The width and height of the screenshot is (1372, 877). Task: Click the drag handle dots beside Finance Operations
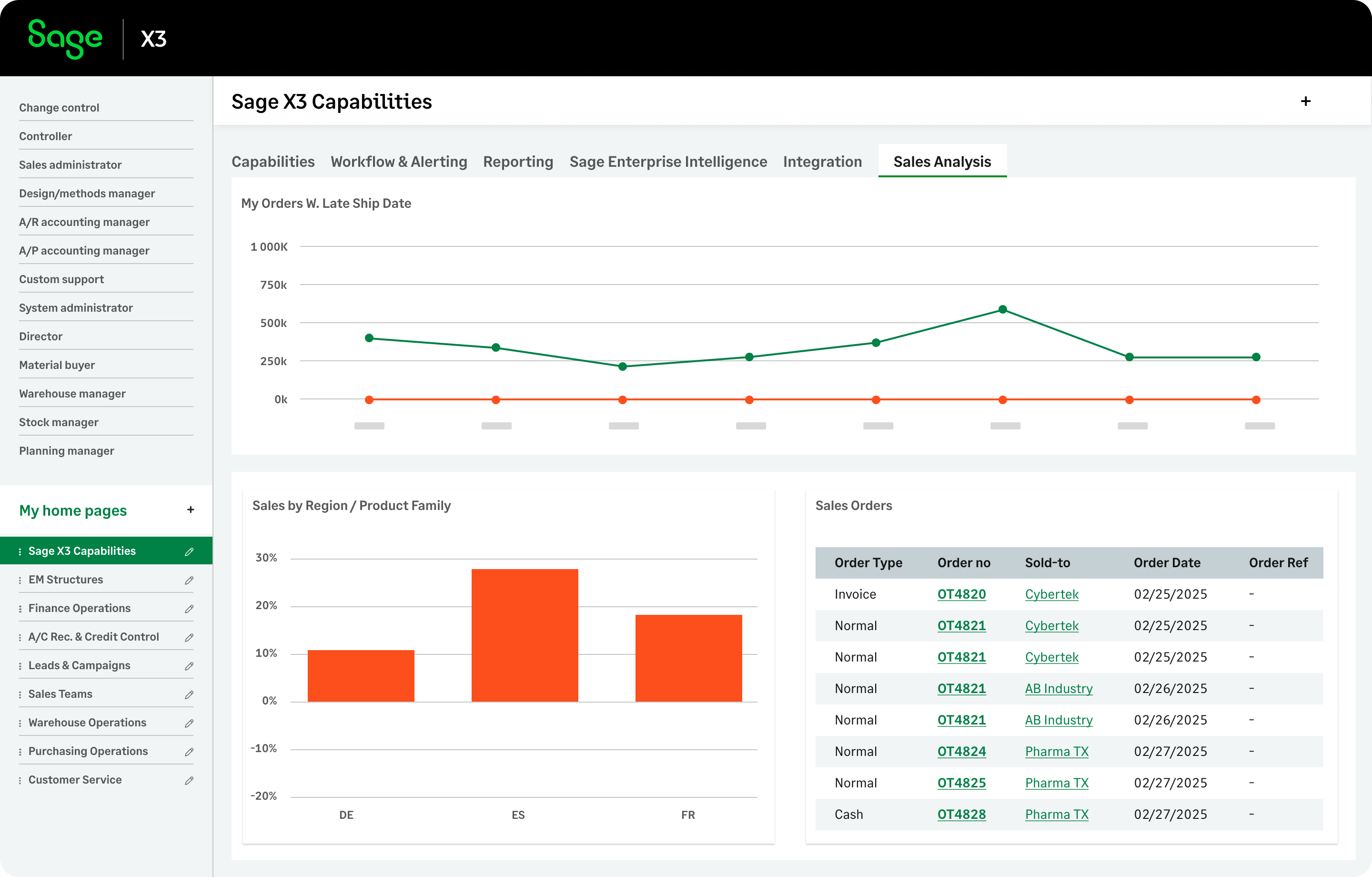(x=20, y=609)
